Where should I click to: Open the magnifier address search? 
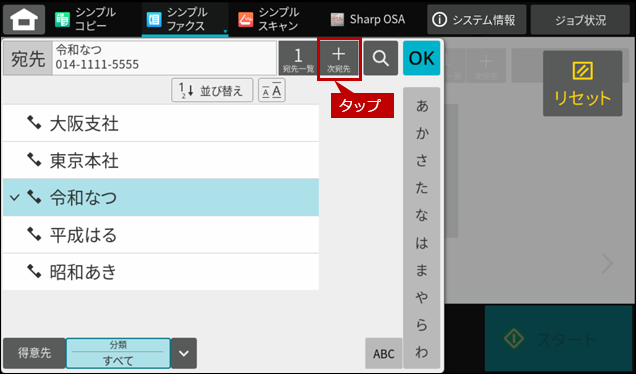380,58
